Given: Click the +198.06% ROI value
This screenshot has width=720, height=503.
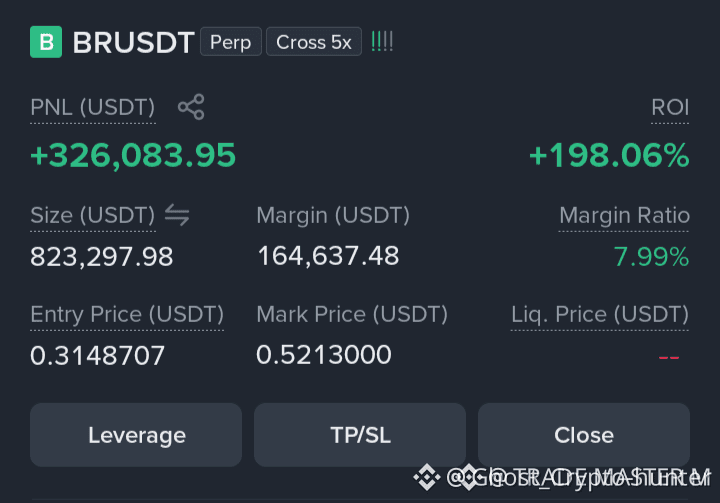Looking at the screenshot, I should 609,155.
